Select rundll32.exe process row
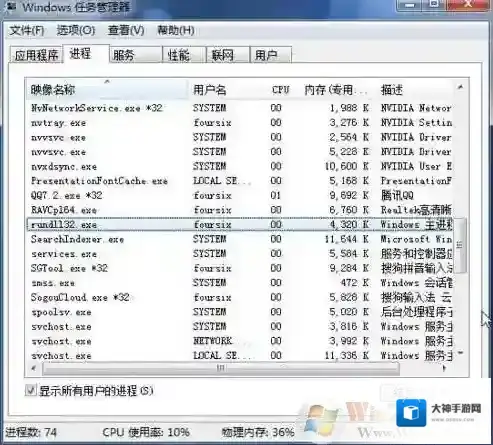Screen dimensions: 493x445 tap(240, 225)
